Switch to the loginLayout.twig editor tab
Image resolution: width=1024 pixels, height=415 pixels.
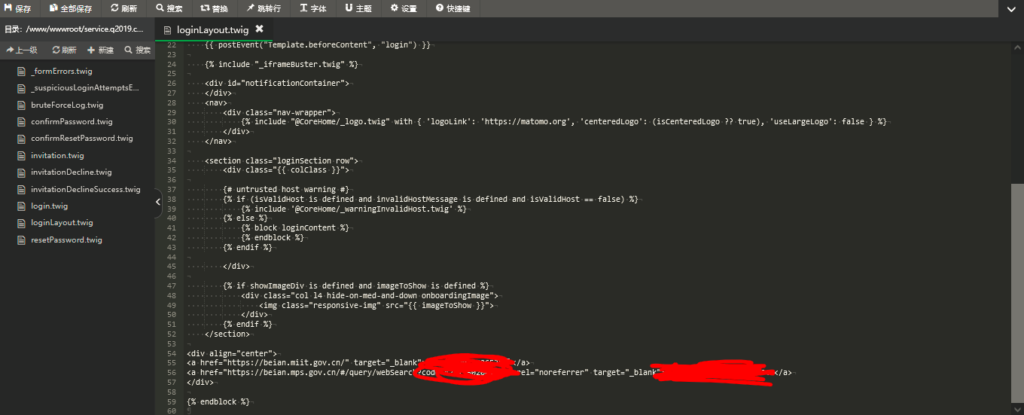tap(211, 30)
